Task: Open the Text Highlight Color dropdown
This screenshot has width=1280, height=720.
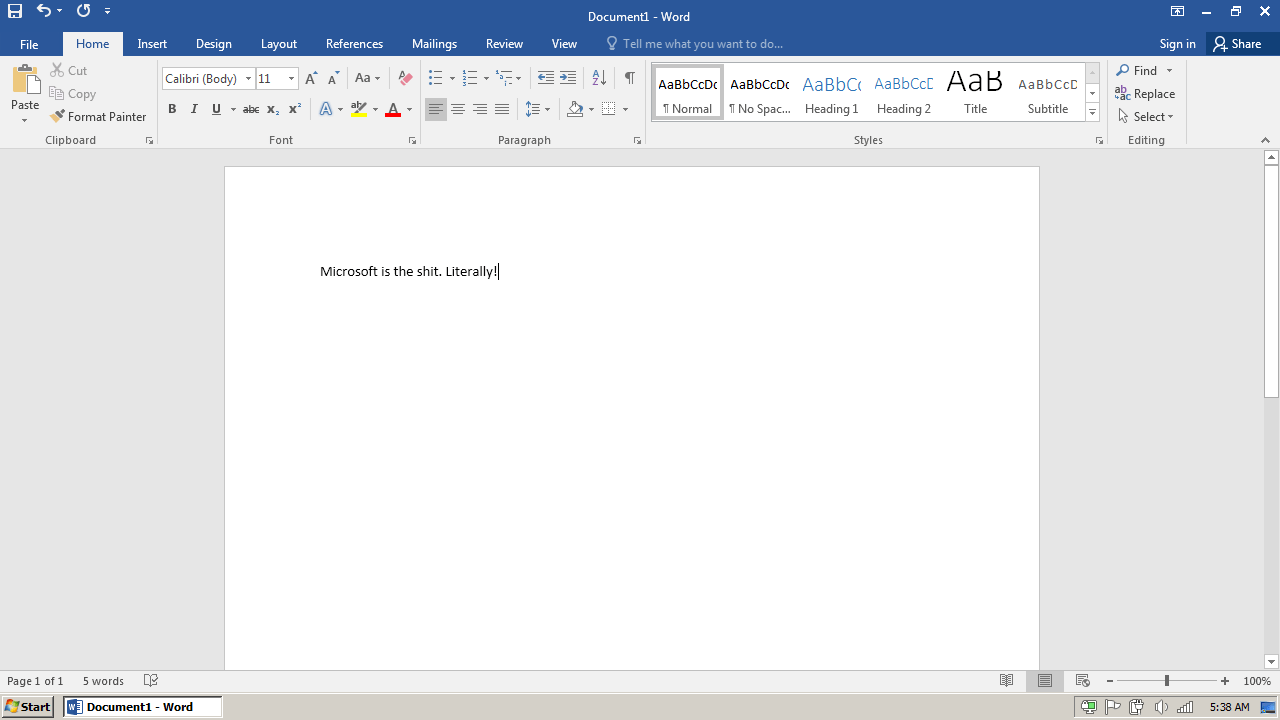Action: click(x=375, y=109)
